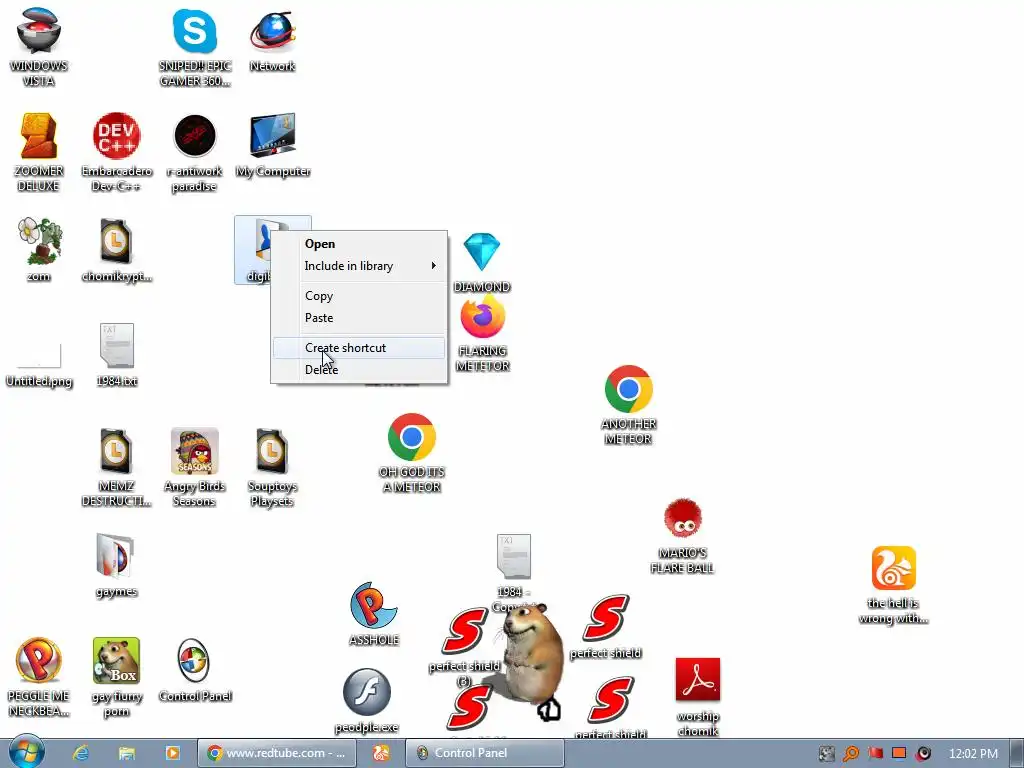The image size is (1024, 768).
Task: Open the media player taskbar icon
Action: click(x=172, y=753)
